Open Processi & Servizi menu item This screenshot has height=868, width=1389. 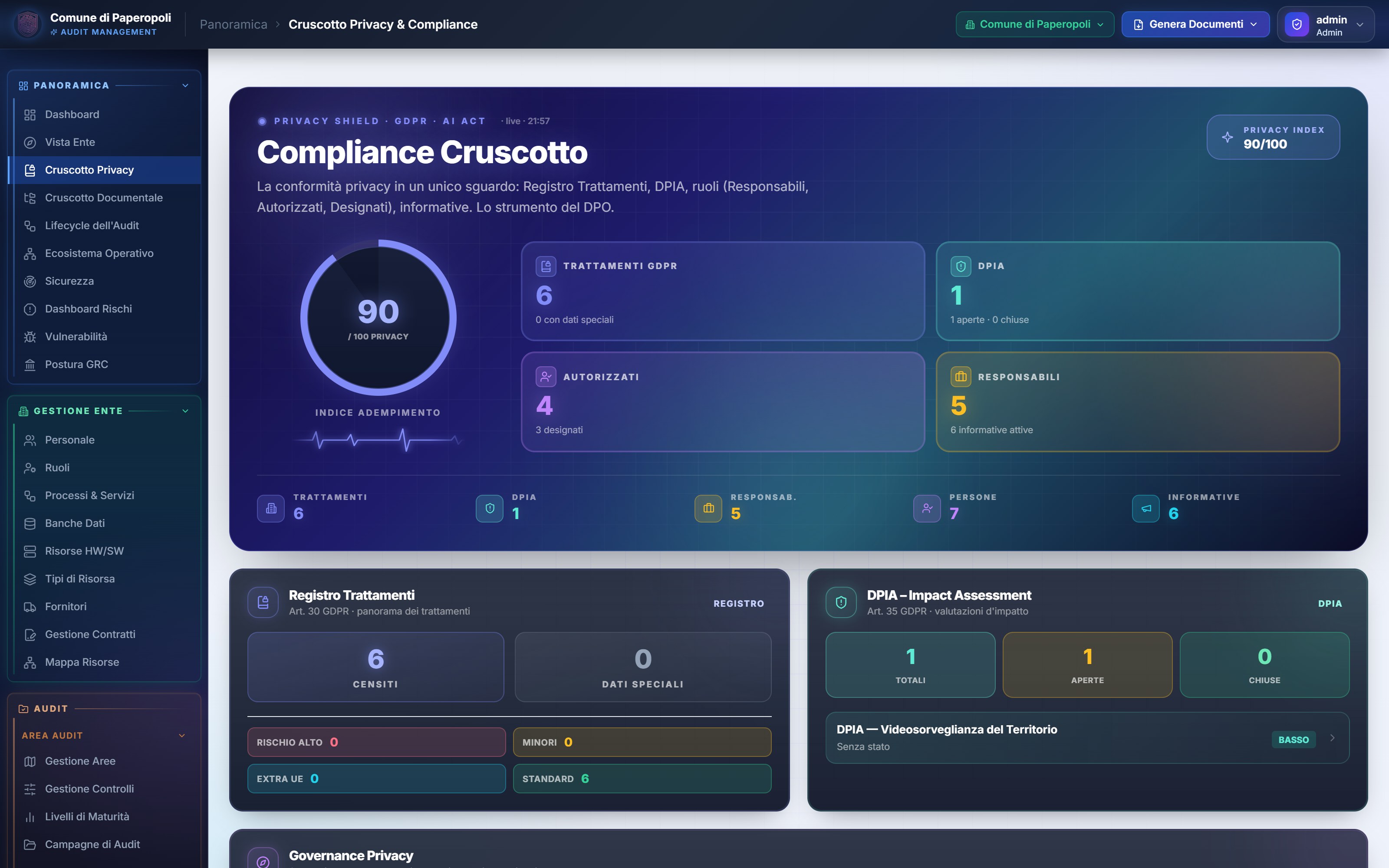(x=105, y=496)
